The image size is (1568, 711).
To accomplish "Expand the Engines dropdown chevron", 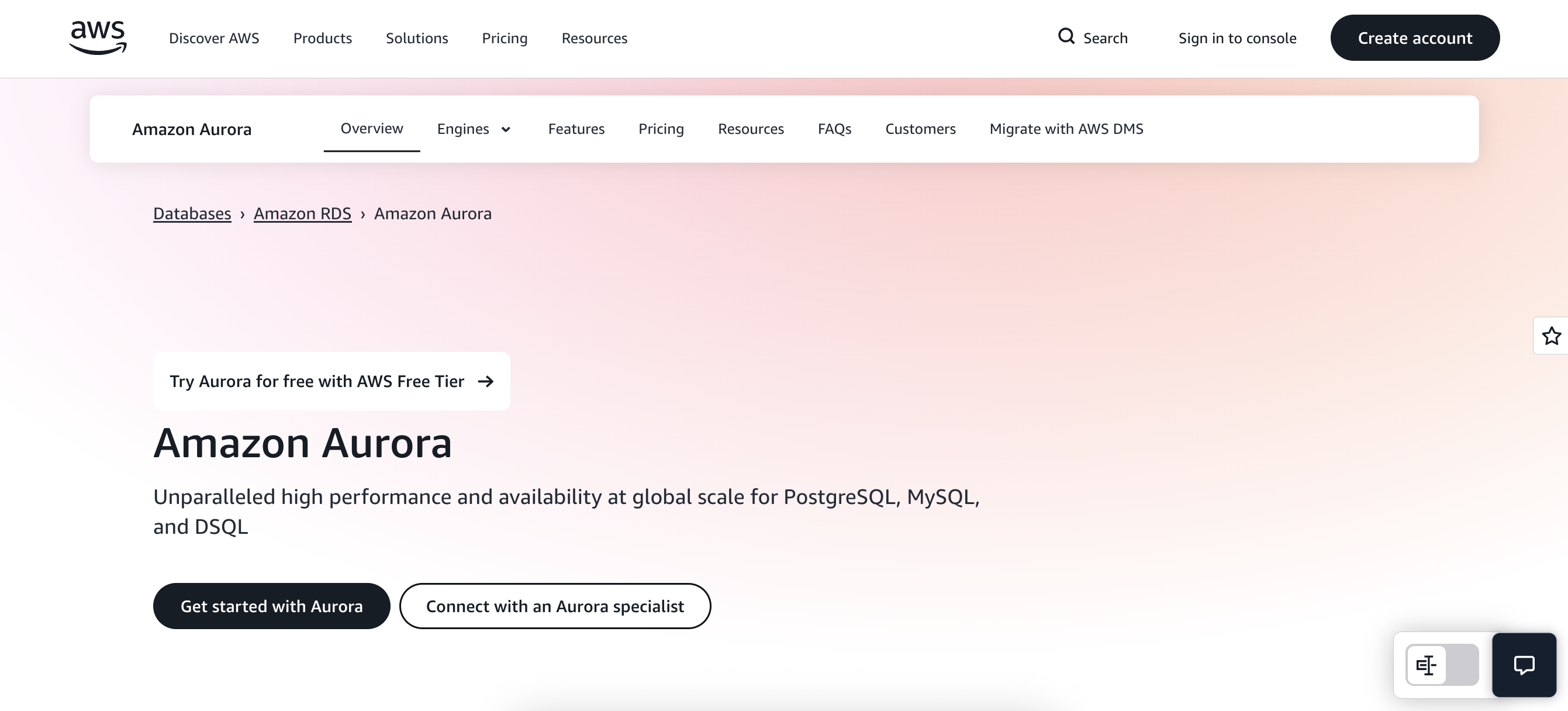I will coord(505,129).
